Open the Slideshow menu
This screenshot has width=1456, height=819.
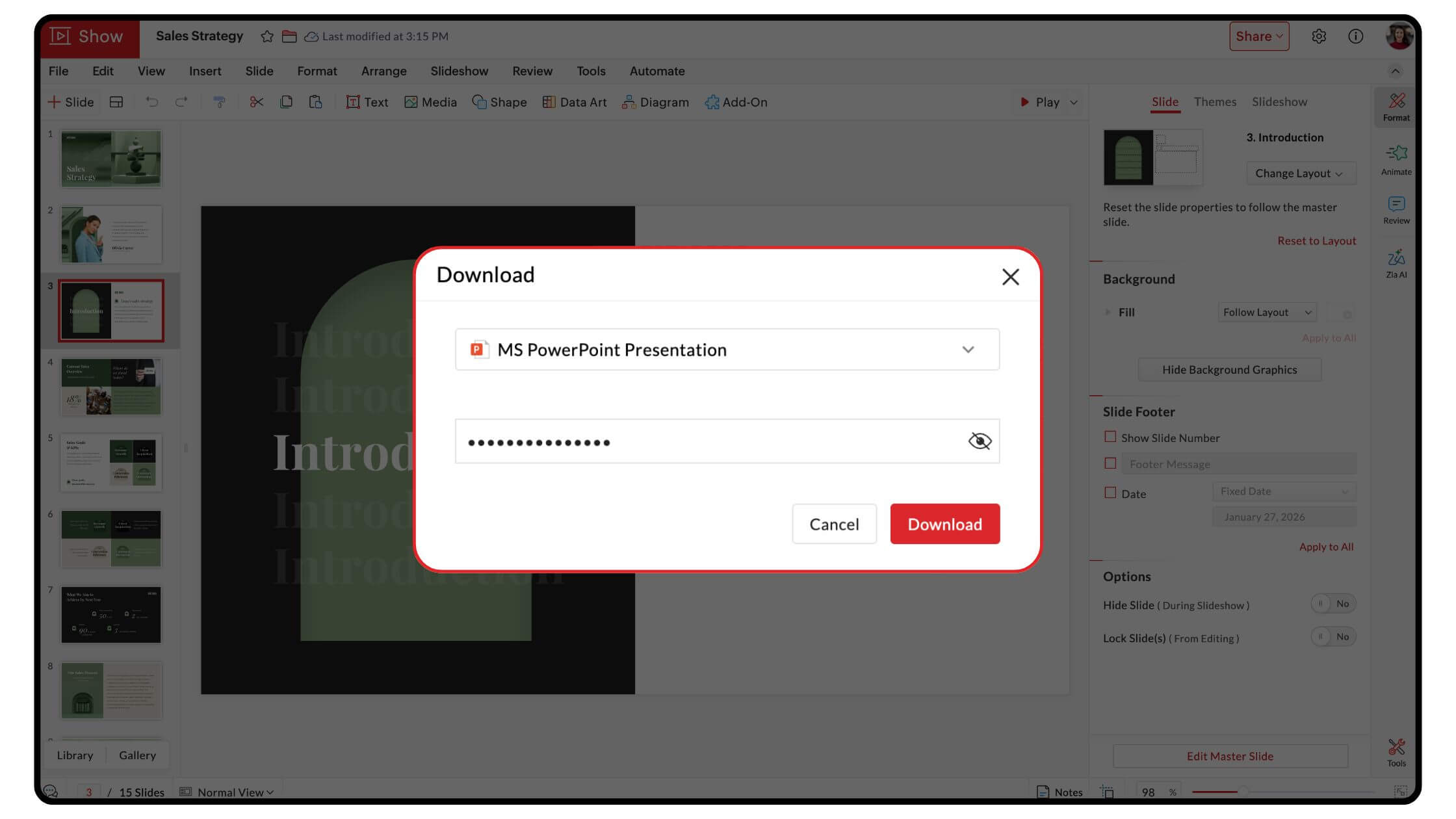(x=459, y=71)
